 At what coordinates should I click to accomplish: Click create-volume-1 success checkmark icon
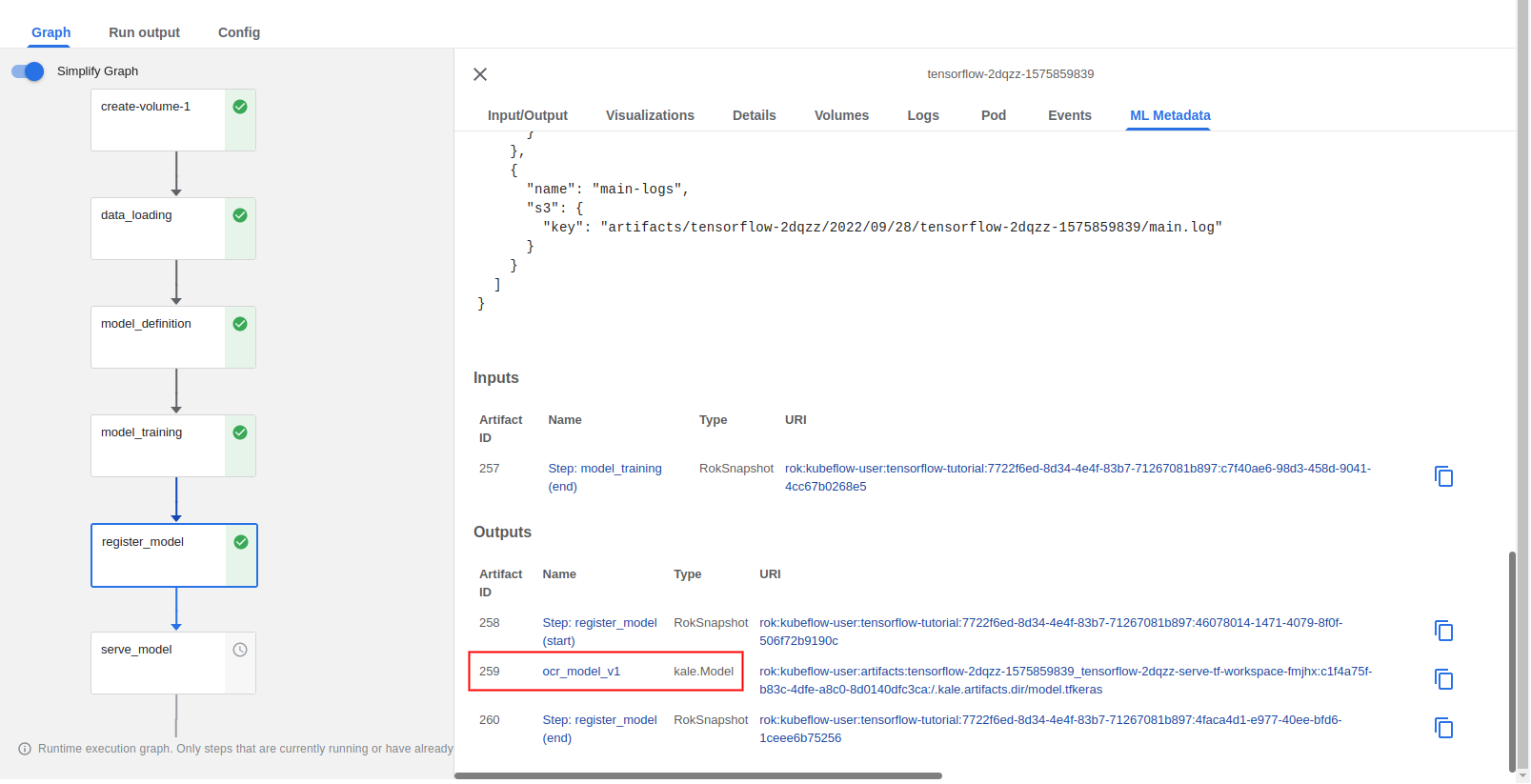pyautogui.click(x=240, y=107)
